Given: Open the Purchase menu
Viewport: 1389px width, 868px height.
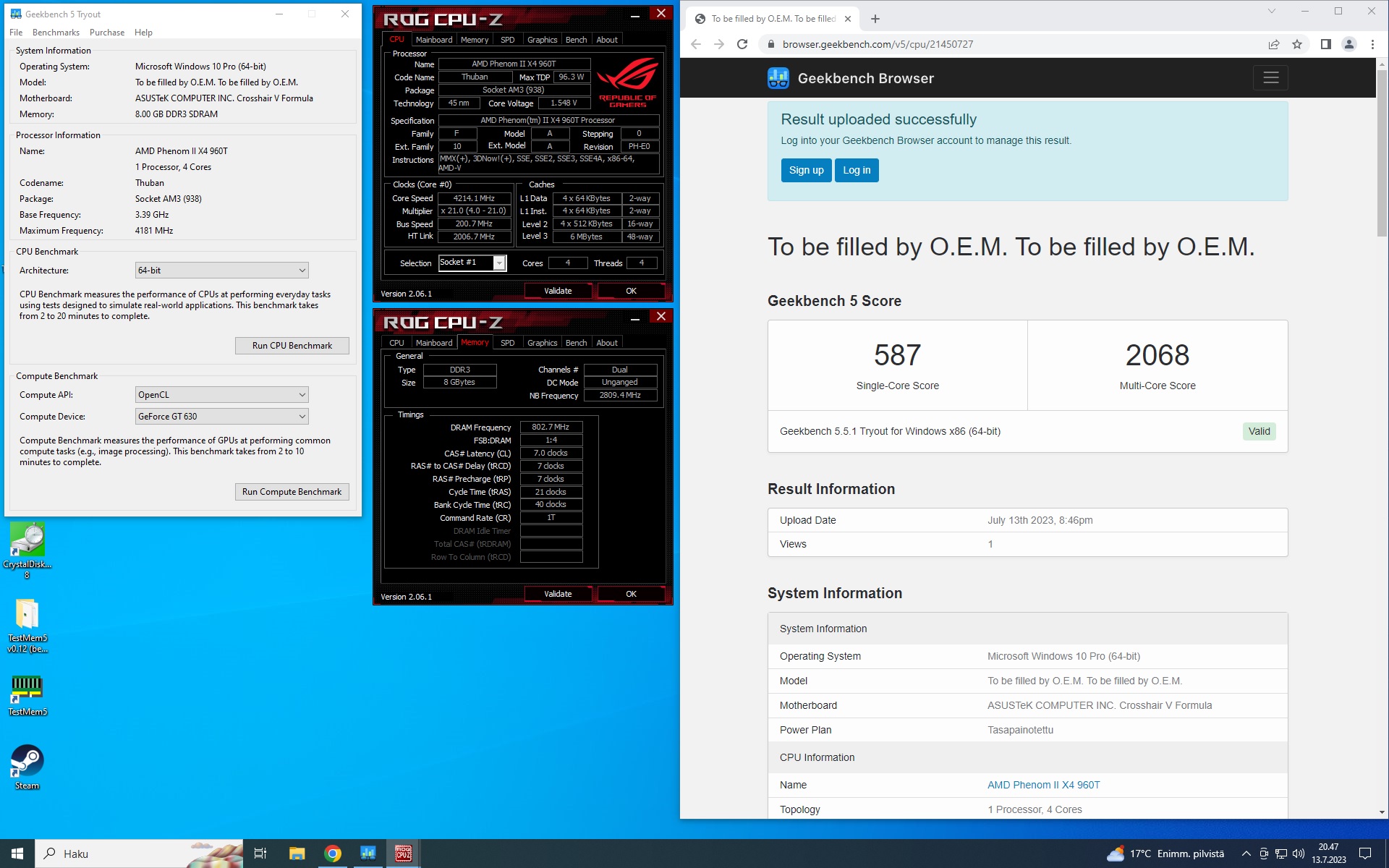Looking at the screenshot, I should pos(107,33).
